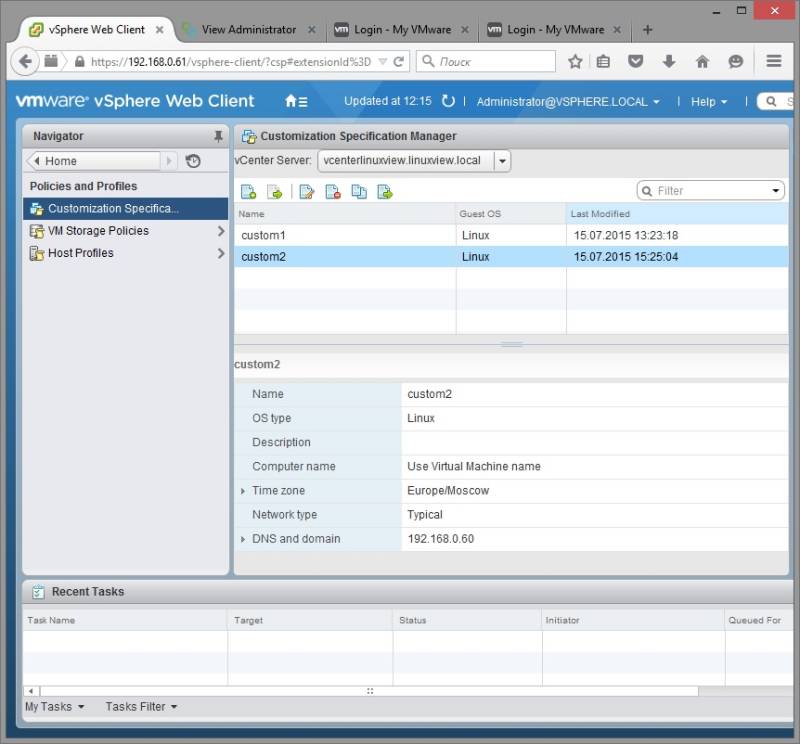Click the Queued For column header
This screenshot has width=800, height=744.
click(759, 621)
